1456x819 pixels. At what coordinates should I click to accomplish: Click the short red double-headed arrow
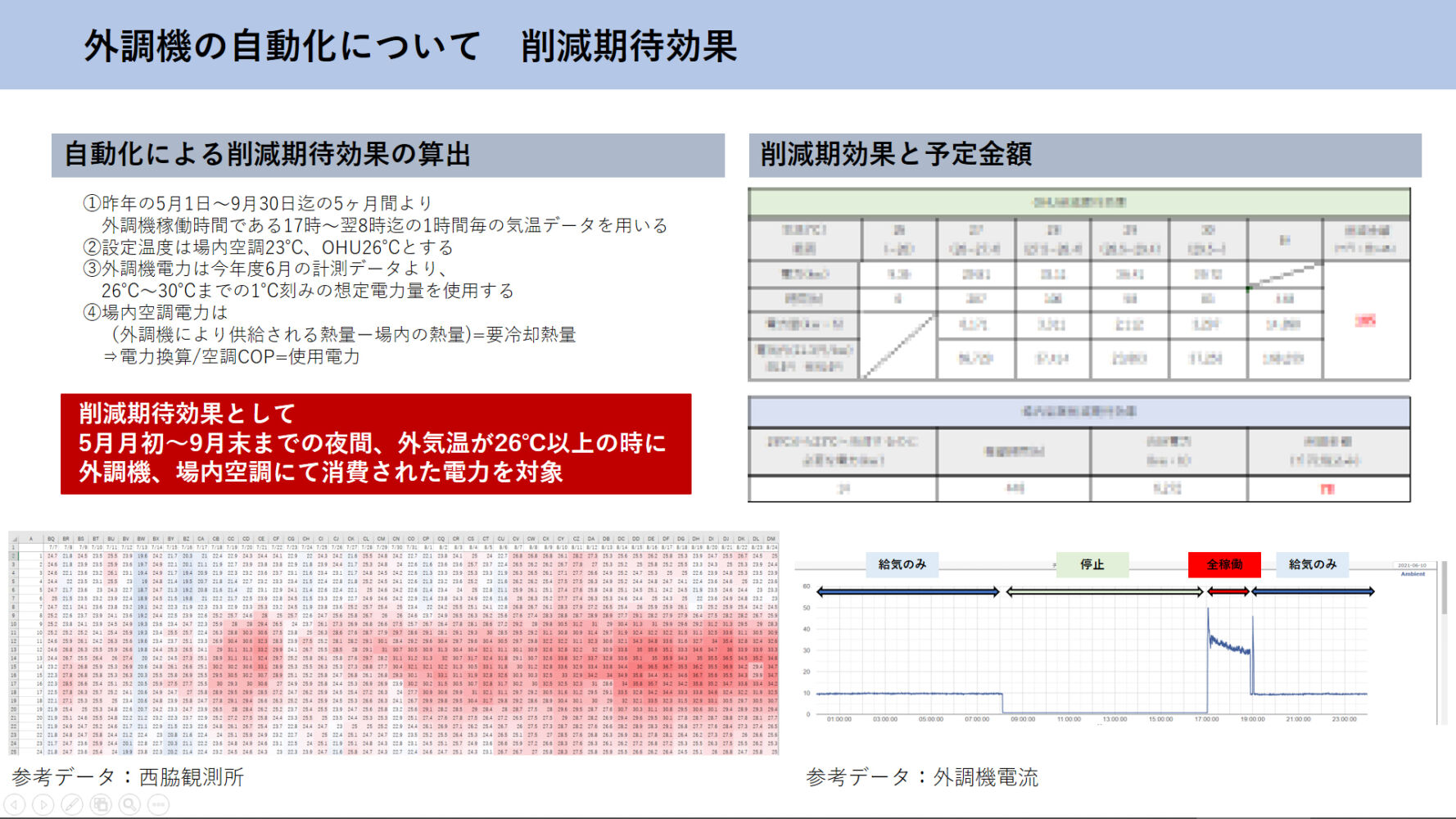click(x=1228, y=591)
